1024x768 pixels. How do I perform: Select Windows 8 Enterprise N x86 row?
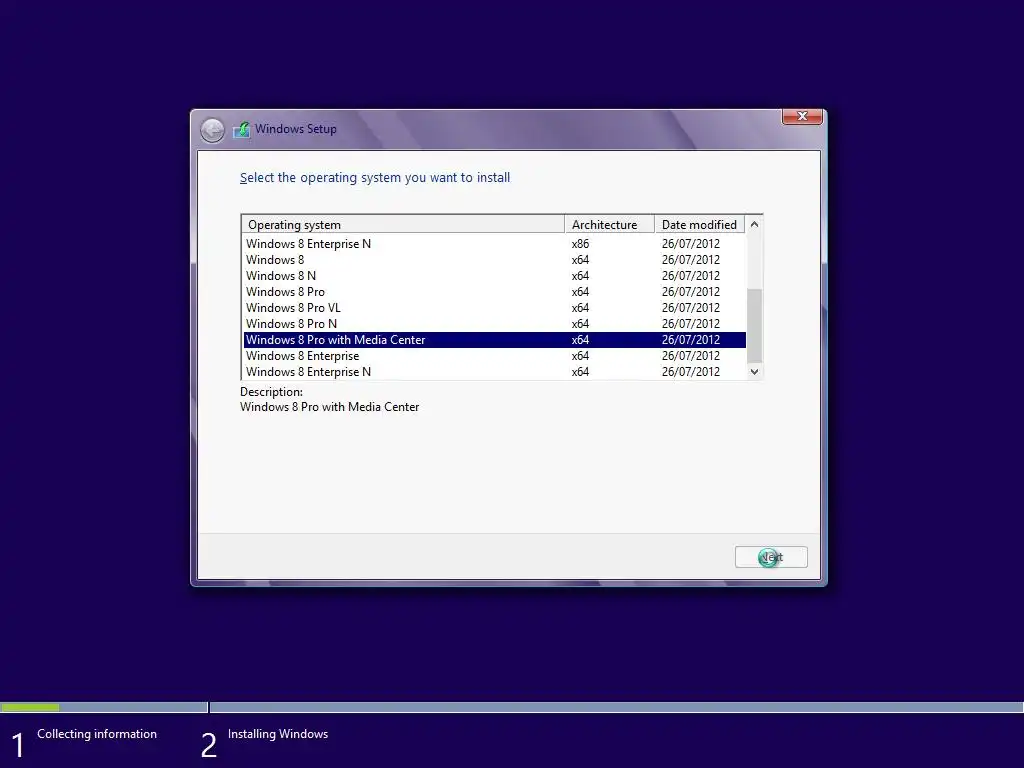coord(494,244)
